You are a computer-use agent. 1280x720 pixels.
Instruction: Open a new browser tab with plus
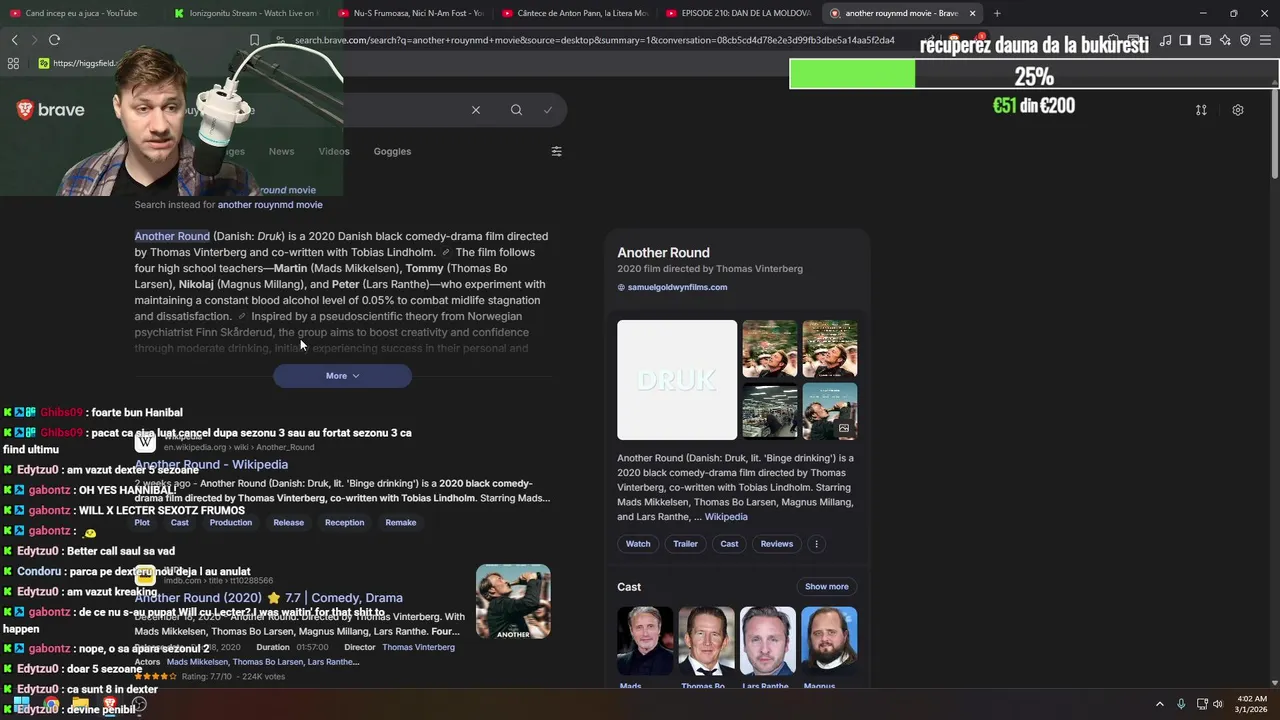(997, 13)
